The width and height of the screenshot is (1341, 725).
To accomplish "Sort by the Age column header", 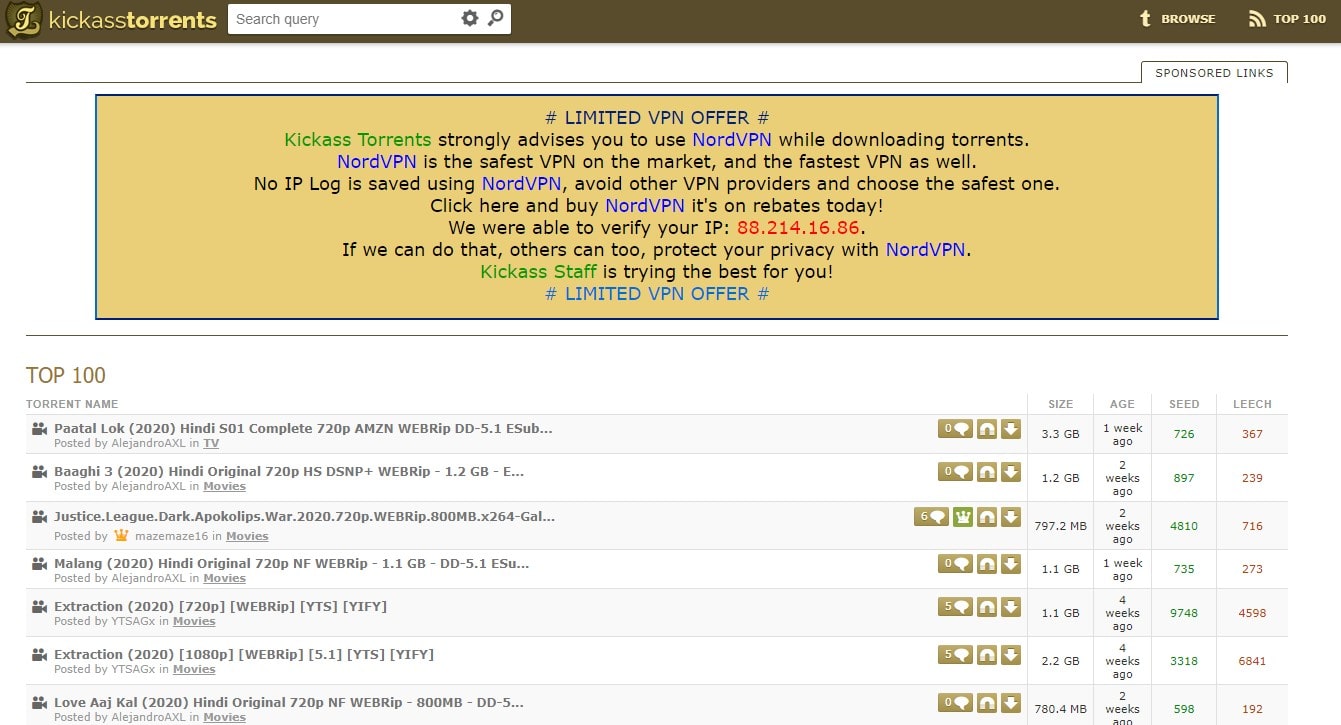I will (x=1122, y=404).
